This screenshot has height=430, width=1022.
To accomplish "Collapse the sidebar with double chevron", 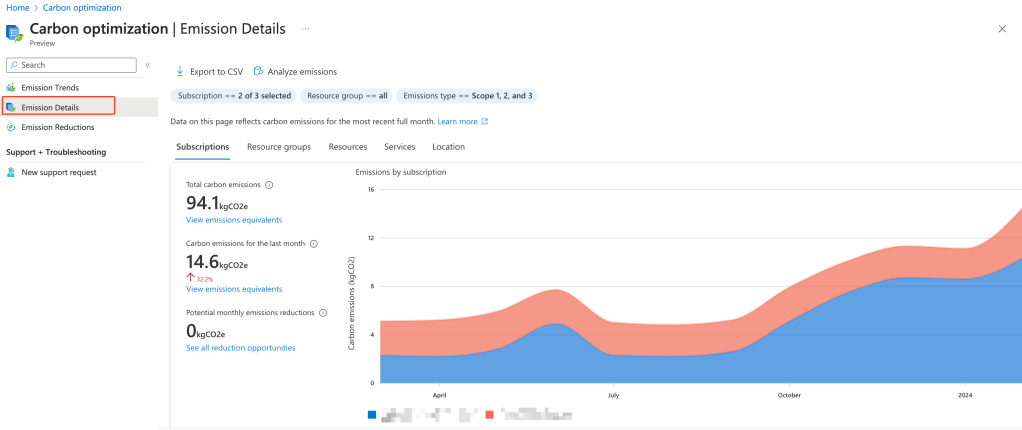I will click(148, 65).
